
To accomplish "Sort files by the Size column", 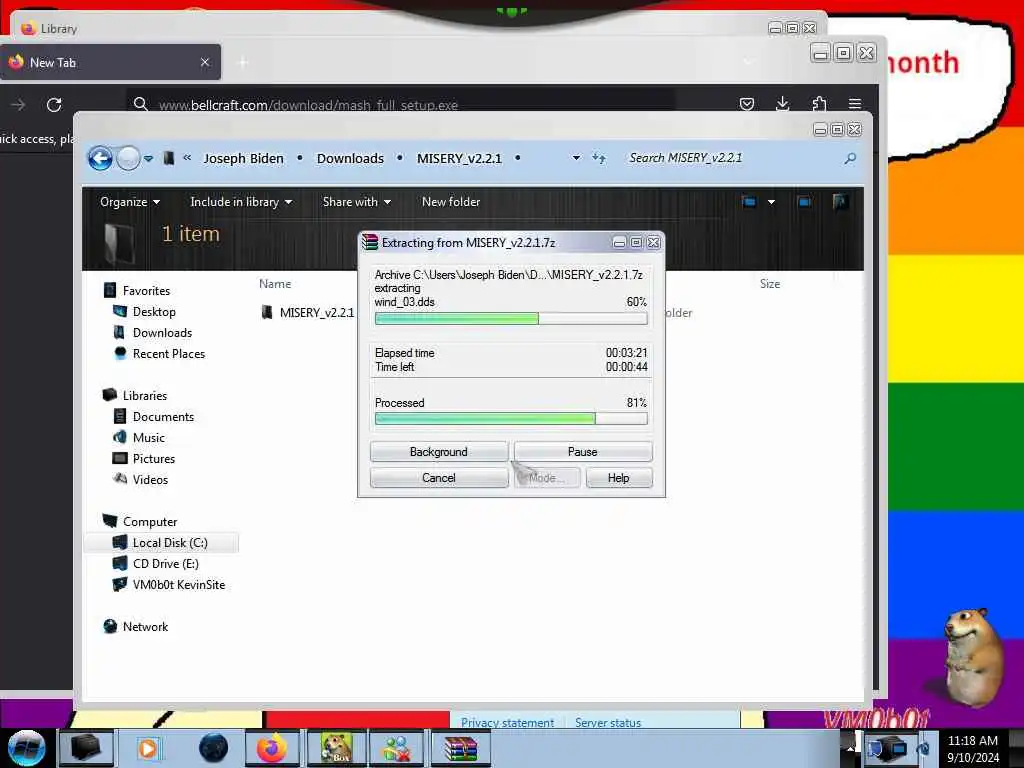I will click(770, 284).
